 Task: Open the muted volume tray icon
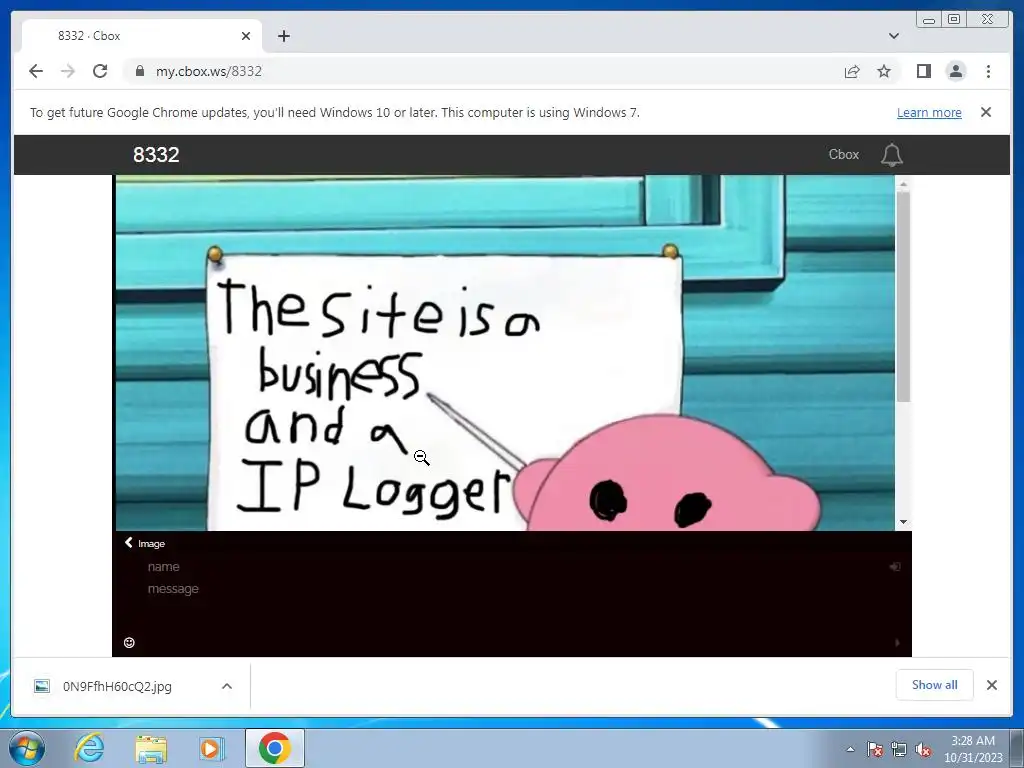click(923, 750)
